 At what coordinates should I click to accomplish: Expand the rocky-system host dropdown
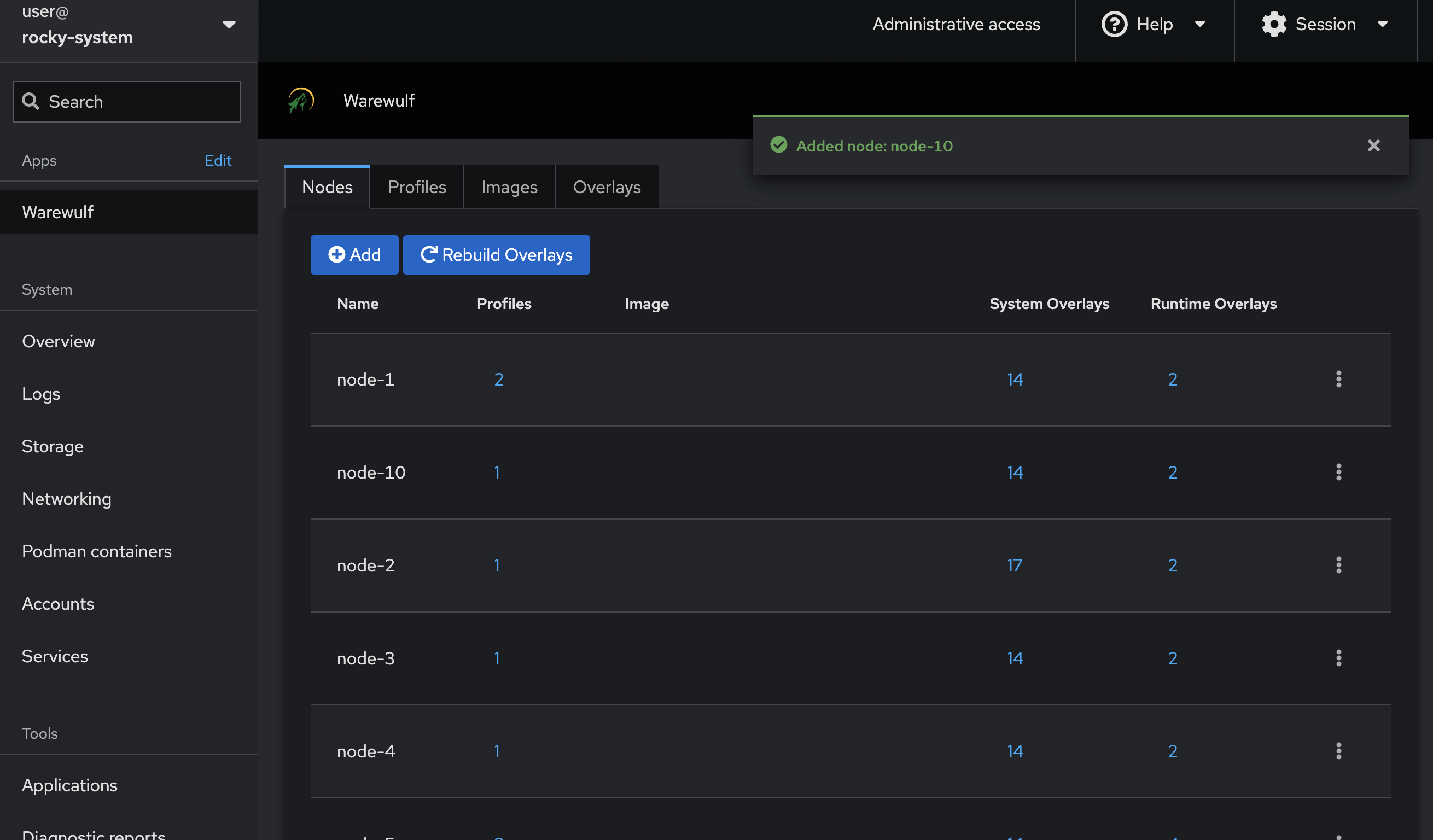[229, 25]
